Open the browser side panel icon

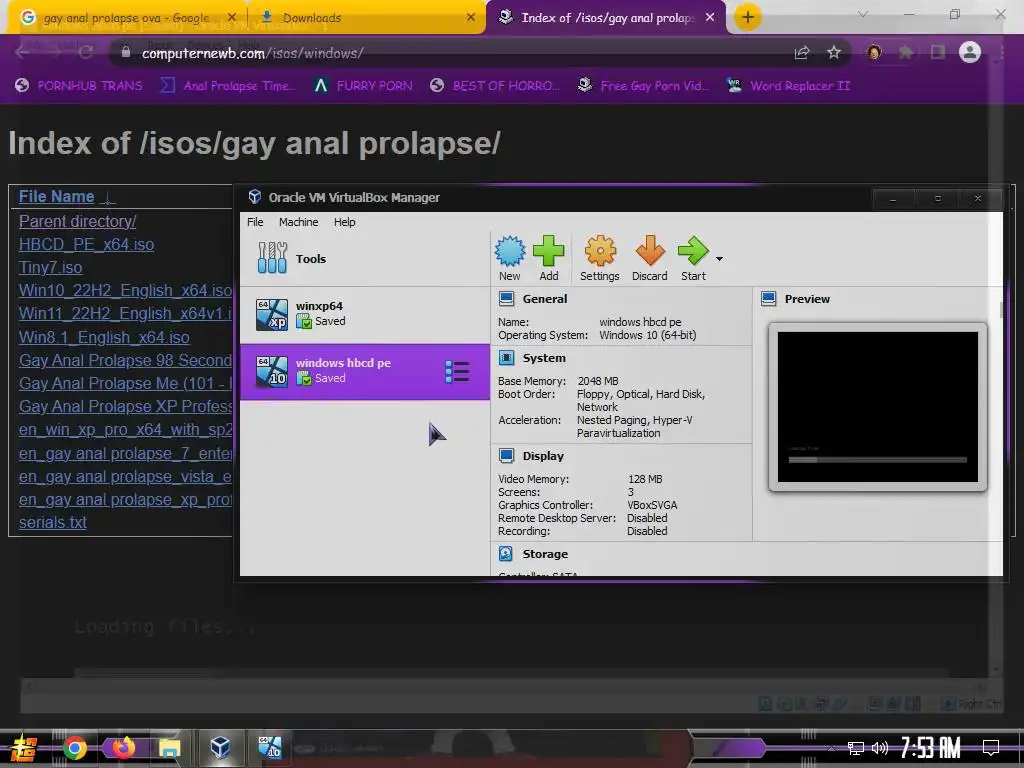938,52
